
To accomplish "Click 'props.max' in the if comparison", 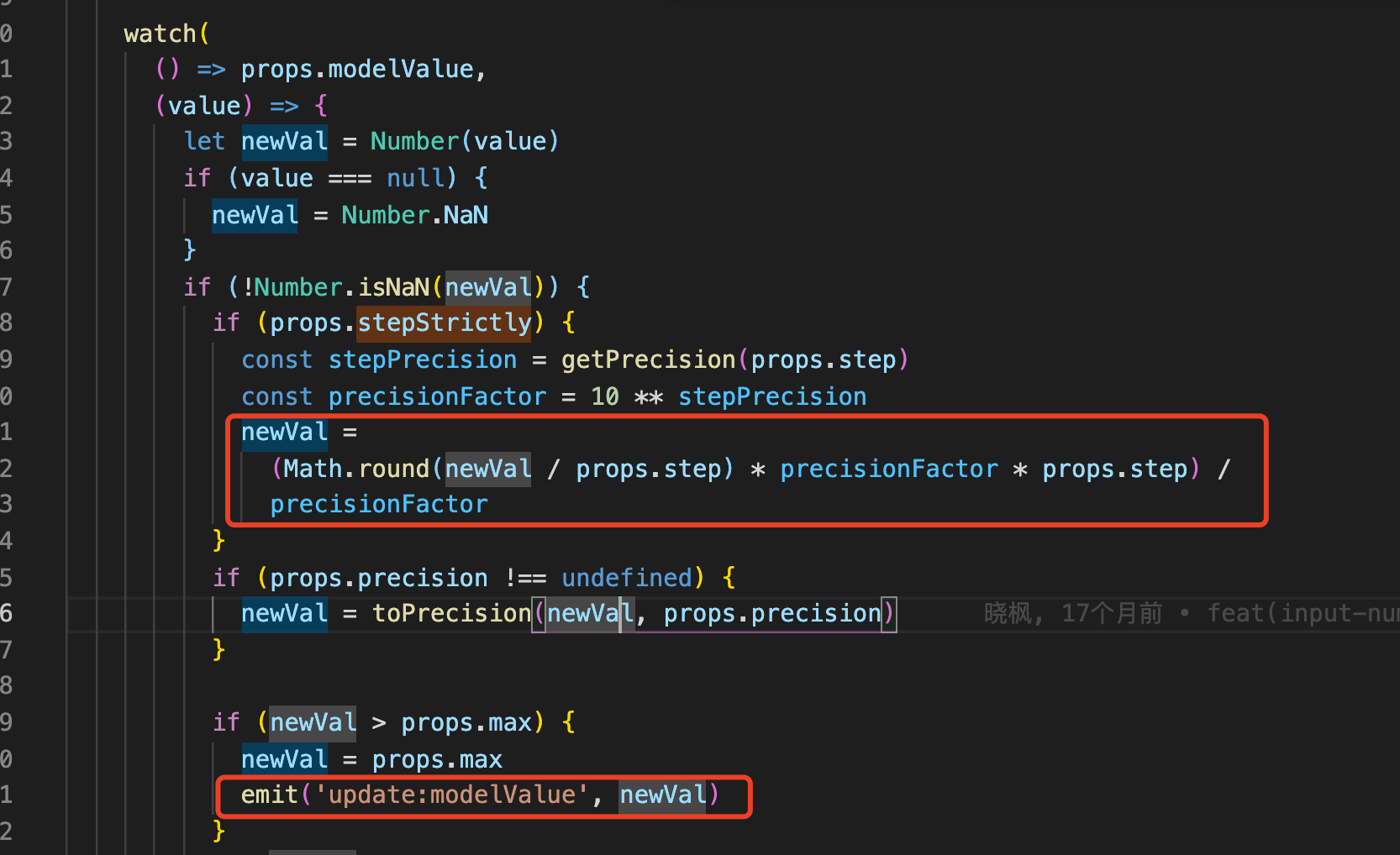I will (x=466, y=722).
